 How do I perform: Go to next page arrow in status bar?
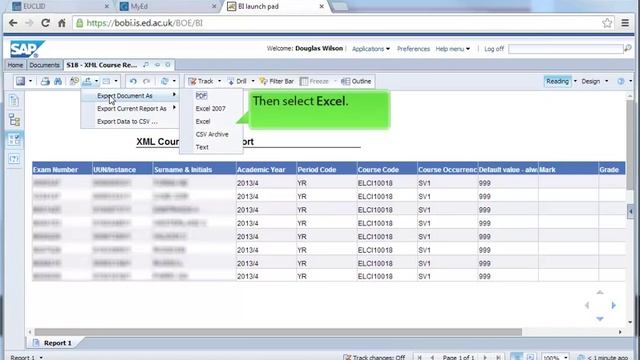485,357
